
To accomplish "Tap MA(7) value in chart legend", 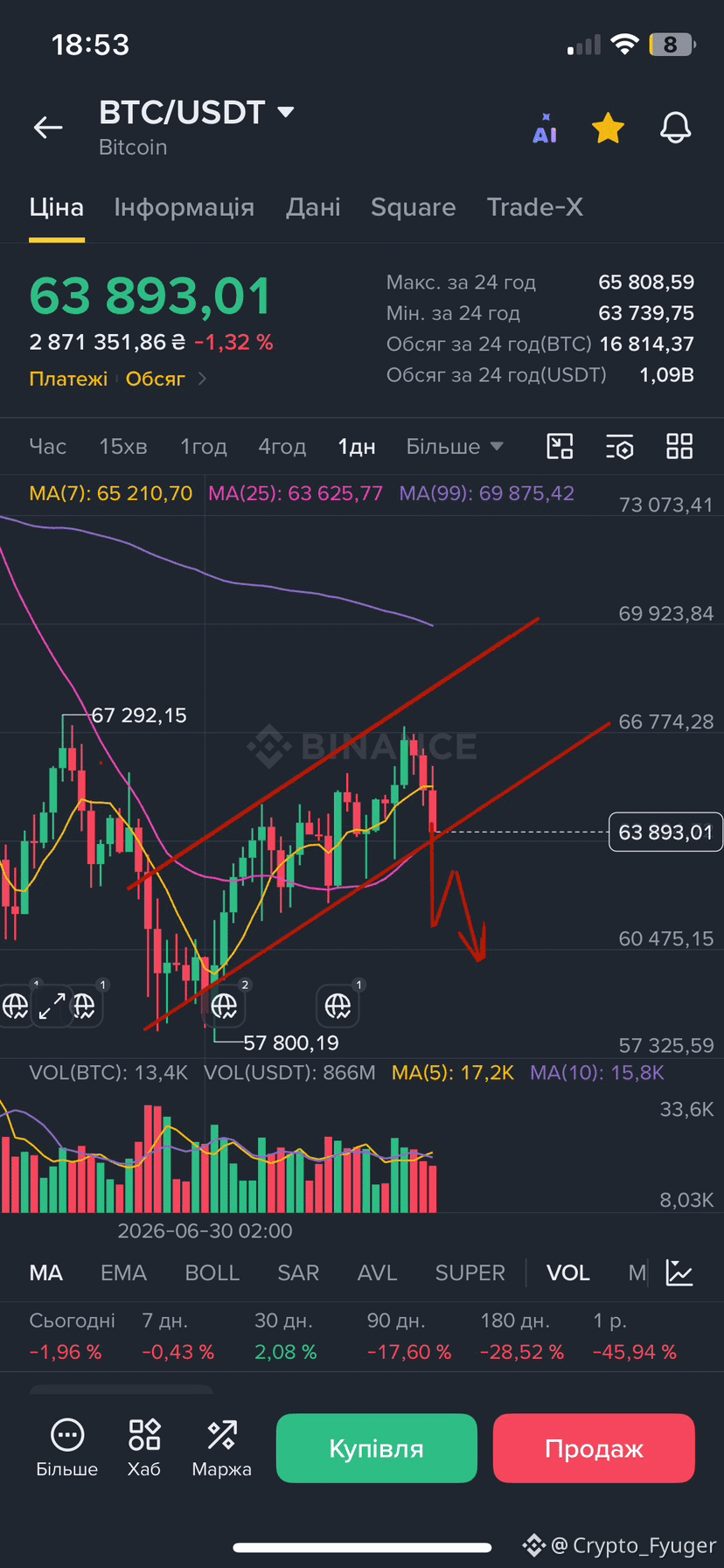I will [111, 493].
